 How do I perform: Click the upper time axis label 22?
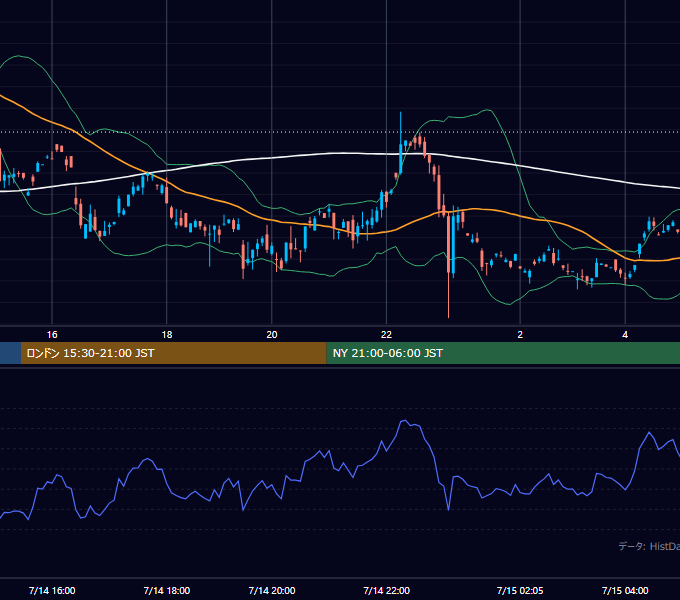pos(386,335)
